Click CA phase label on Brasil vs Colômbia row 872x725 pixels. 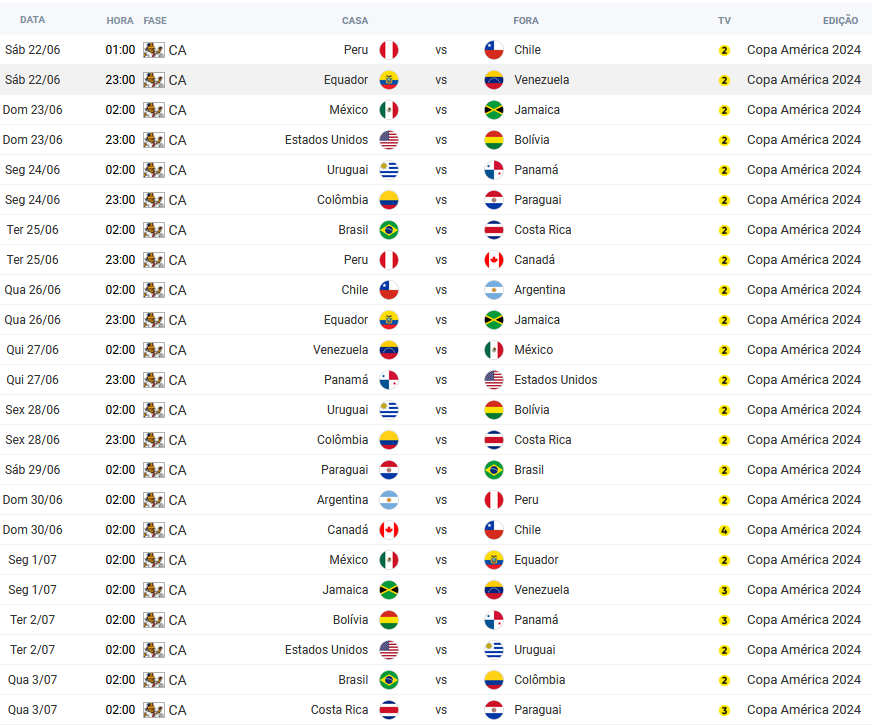point(177,681)
